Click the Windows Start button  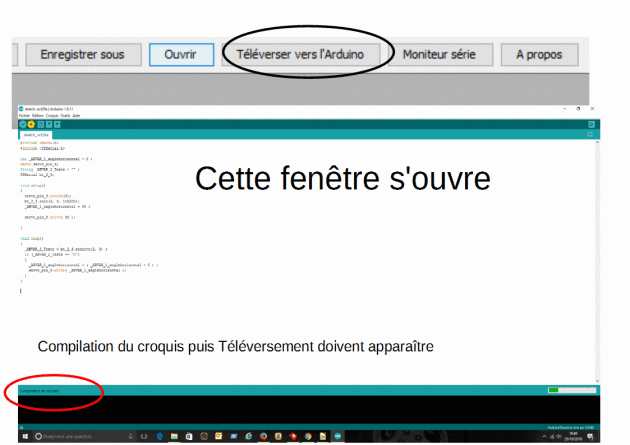click(24, 437)
